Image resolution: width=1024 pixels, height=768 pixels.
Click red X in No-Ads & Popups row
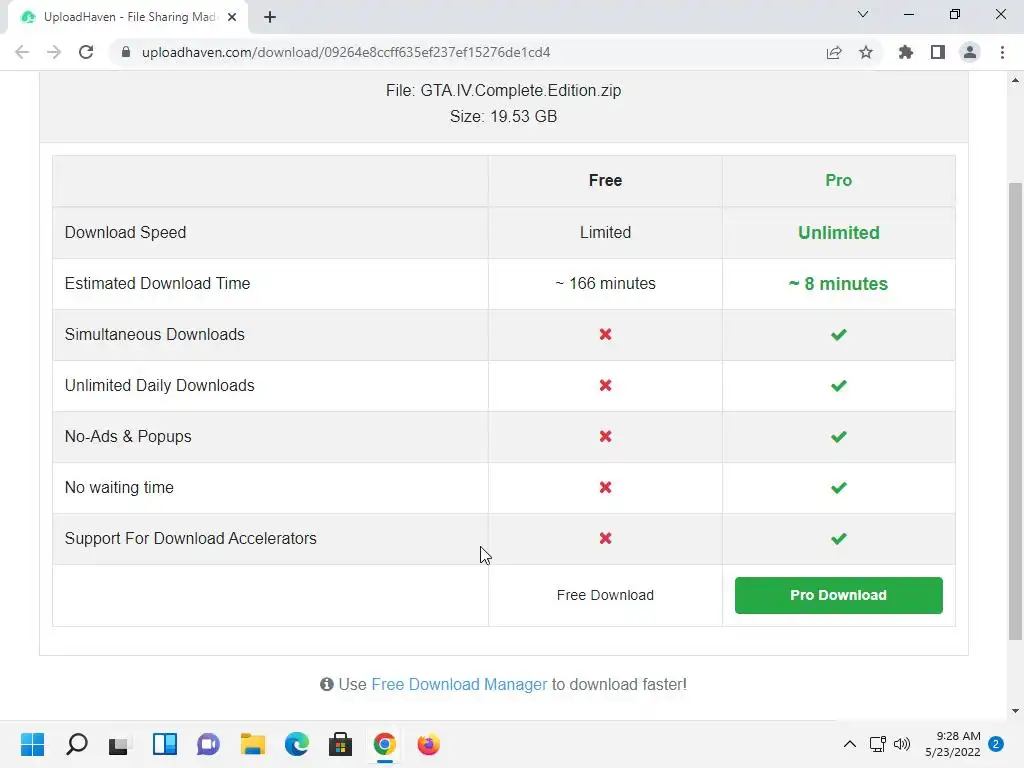(x=605, y=436)
